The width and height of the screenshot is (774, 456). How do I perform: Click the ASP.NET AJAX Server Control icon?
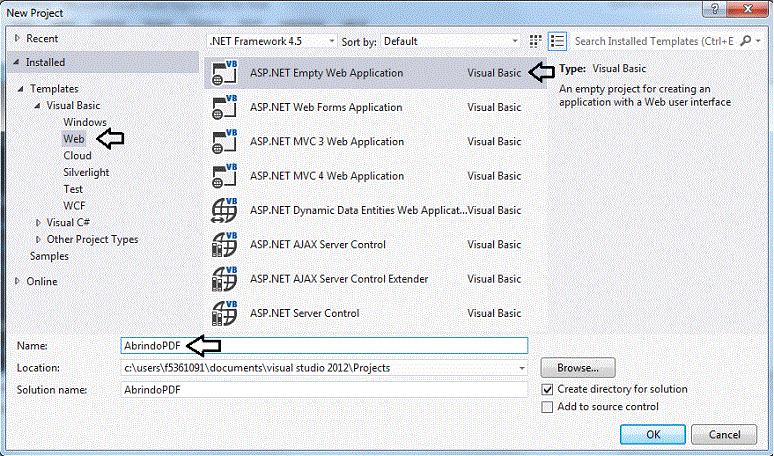[225, 245]
